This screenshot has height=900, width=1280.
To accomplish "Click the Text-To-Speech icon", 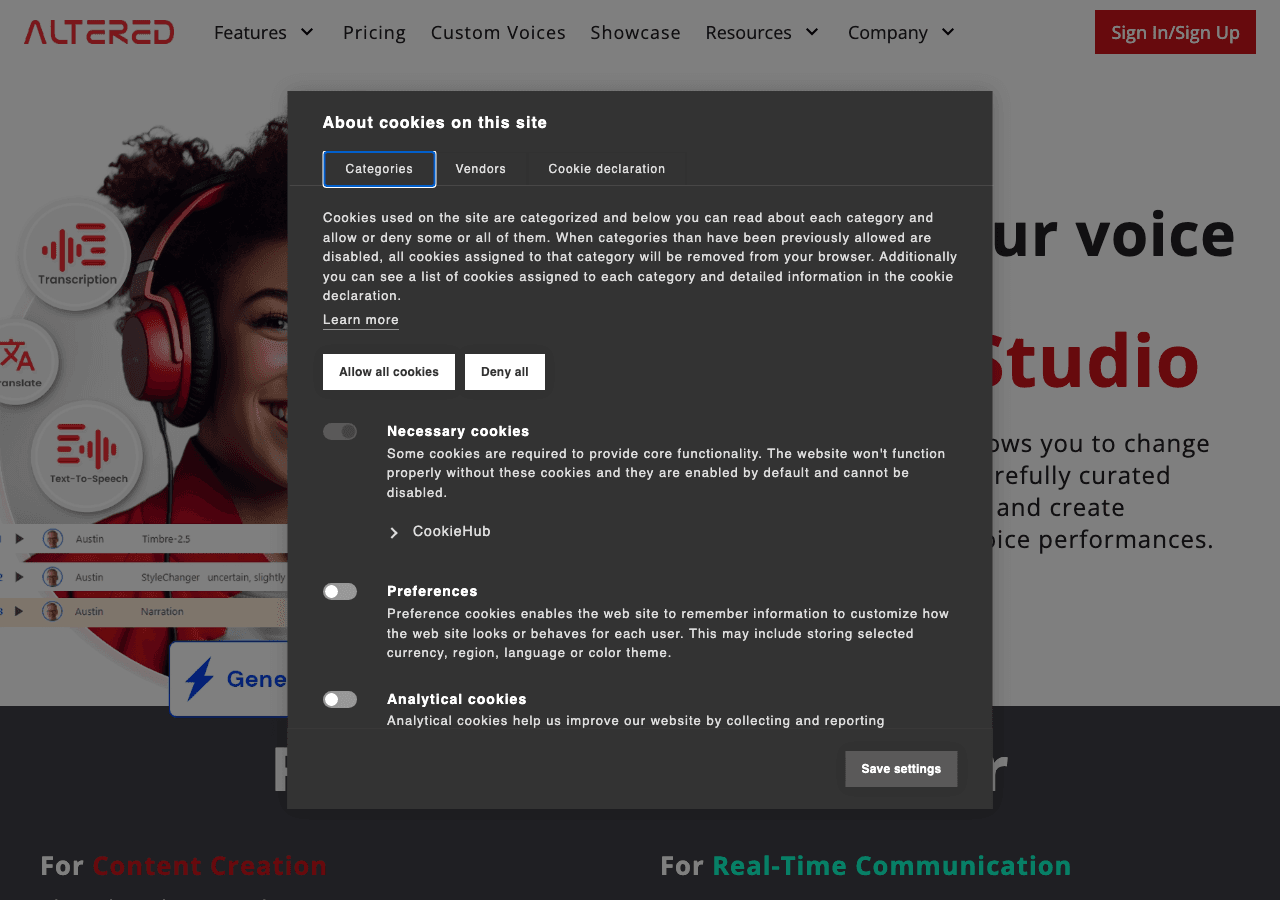I will point(87,446).
